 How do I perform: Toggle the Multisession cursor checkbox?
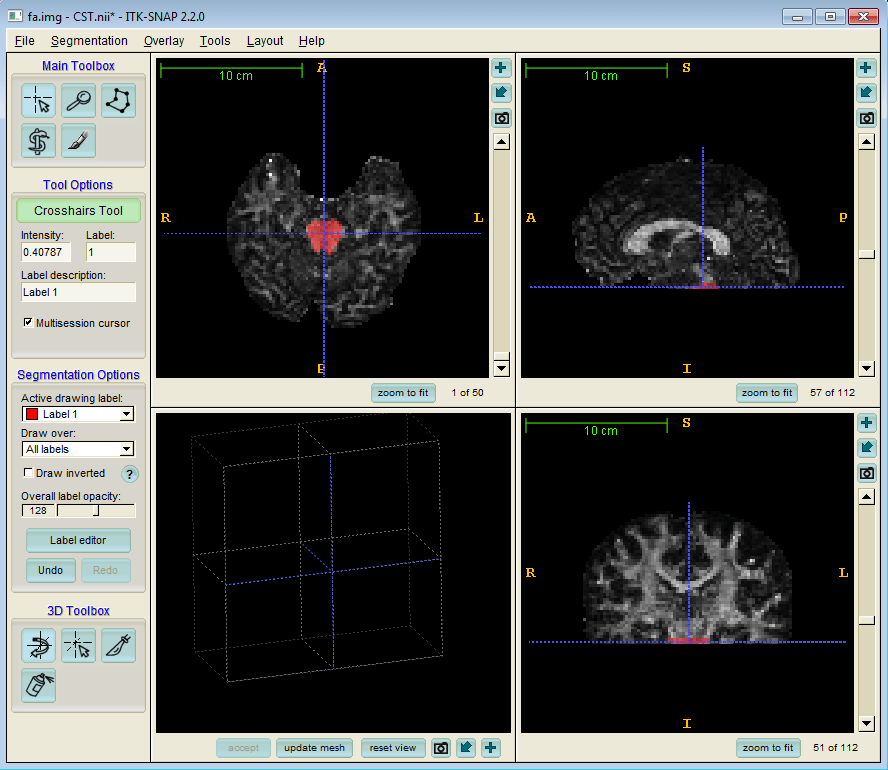(x=28, y=322)
